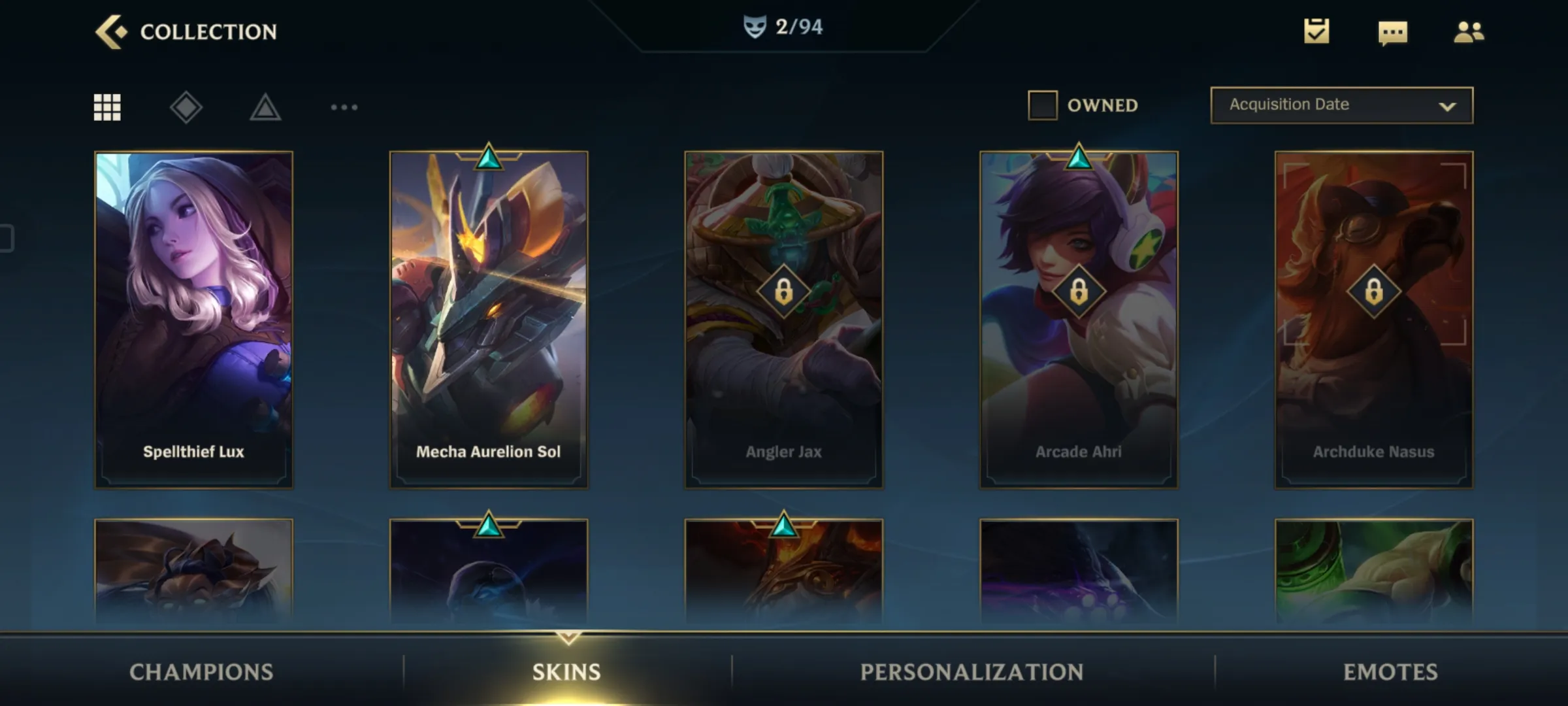Filter skins by the diamond icon
The width and height of the screenshot is (1568, 706).
pos(186,107)
